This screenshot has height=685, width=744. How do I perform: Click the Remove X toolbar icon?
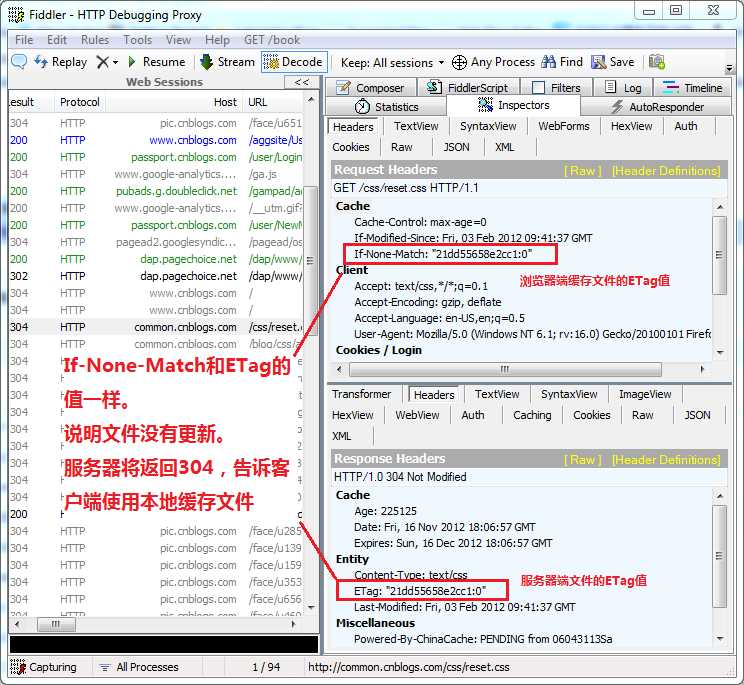click(102, 62)
